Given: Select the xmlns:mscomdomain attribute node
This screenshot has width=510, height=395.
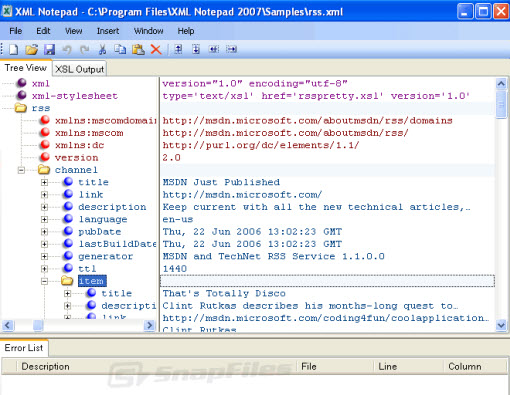Looking at the screenshot, I should 106,120.
